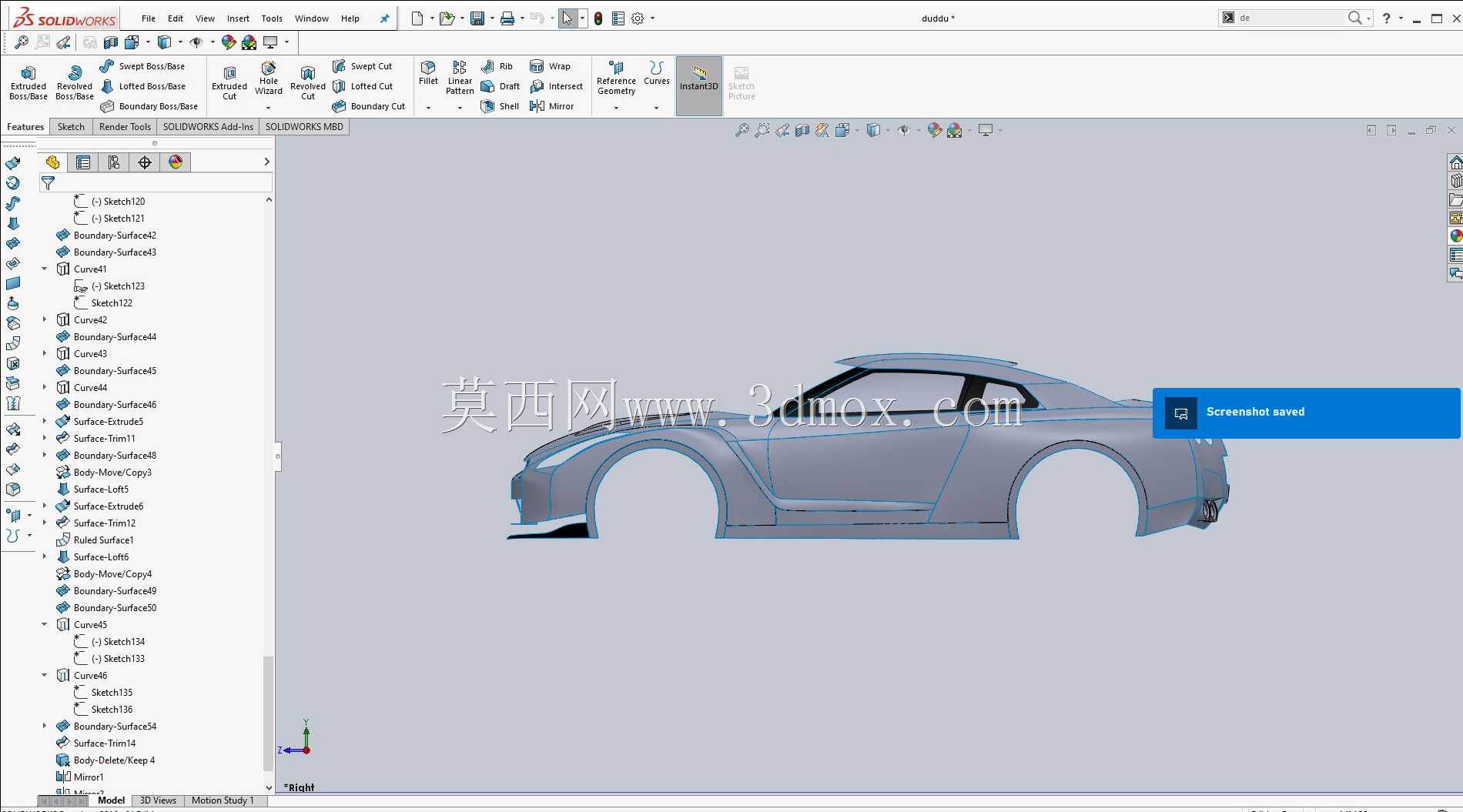The width and height of the screenshot is (1463, 812).
Task: Click the FeatureManager vertical scrollbar thumb
Action: 268,713
